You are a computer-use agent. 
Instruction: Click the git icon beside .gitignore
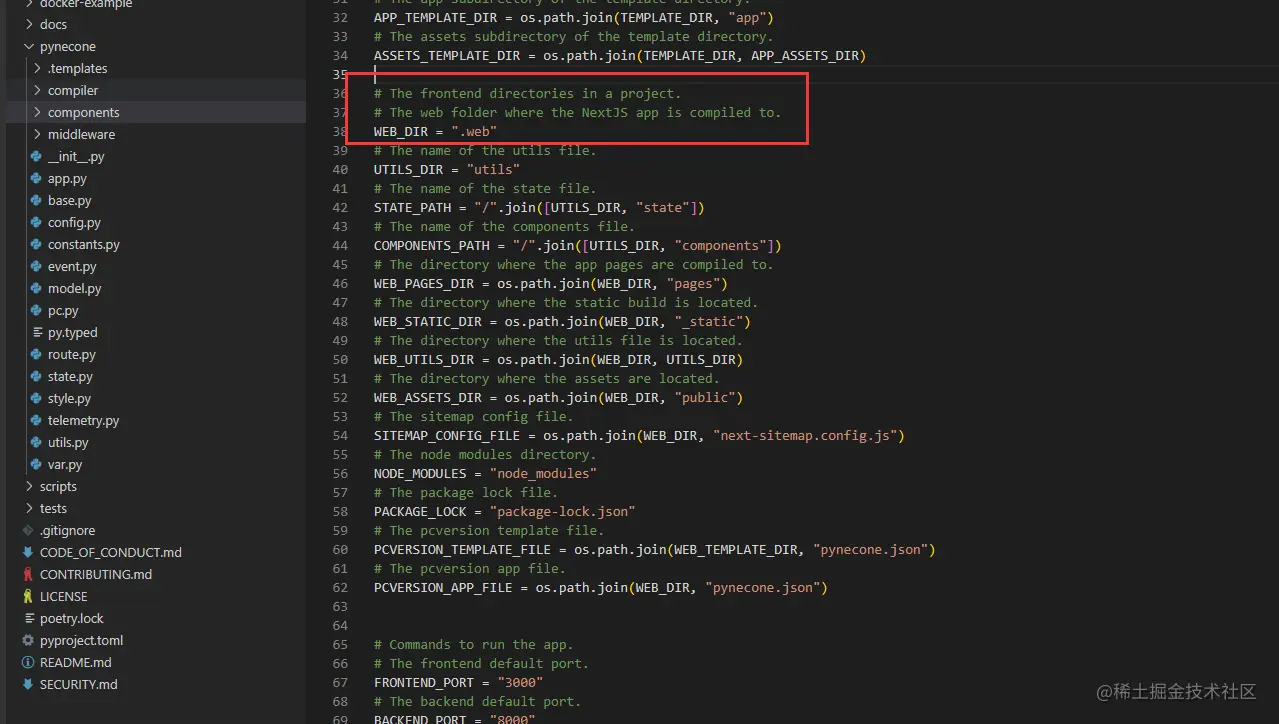(28, 531)
